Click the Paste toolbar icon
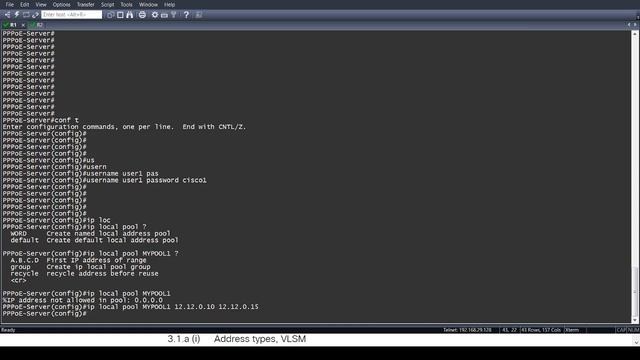The height and width of the screenshot is (360, 640). 120,15
